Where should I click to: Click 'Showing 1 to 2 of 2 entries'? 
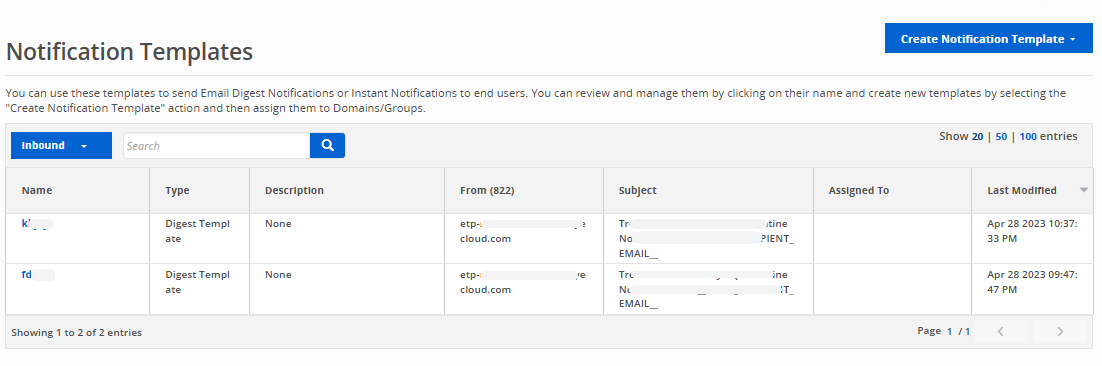[x=76, y=332]
